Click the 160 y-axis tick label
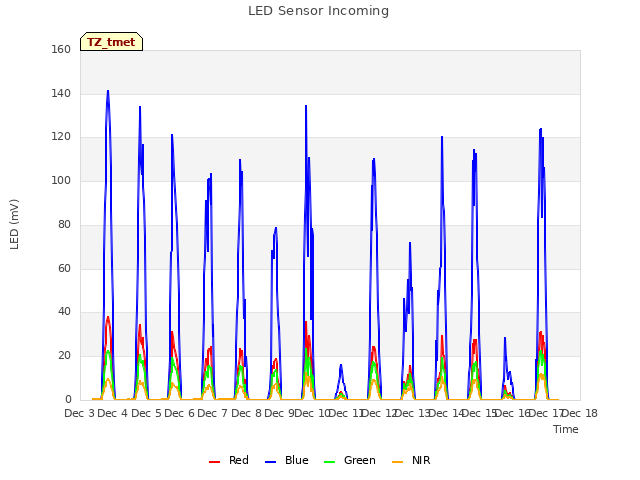This screenshot has width=640, height=480. [x=61, y=49]
